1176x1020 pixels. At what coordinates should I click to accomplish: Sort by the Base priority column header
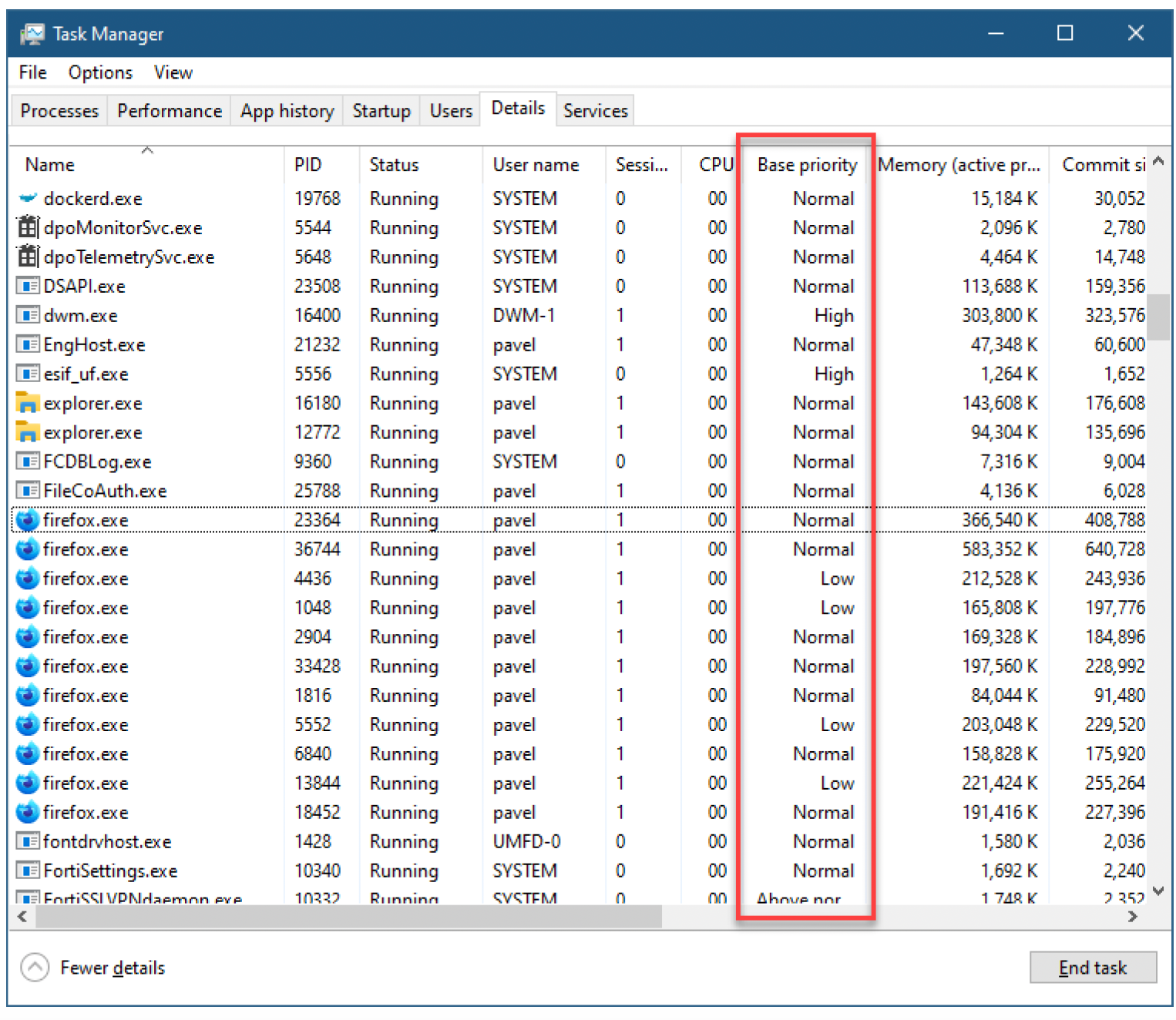tap(807, 164)
